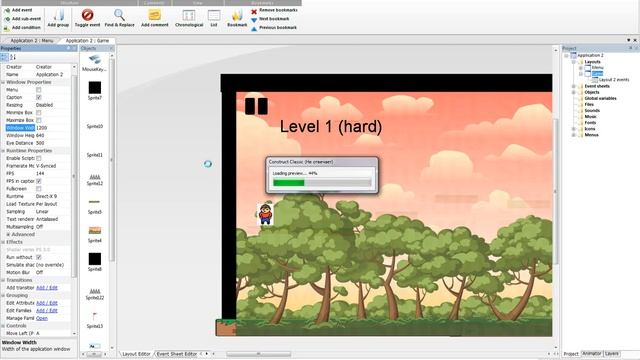Click the layout horizontal scrollbar
Viewport: 640px width, 360px height.
tap(258, 354)
